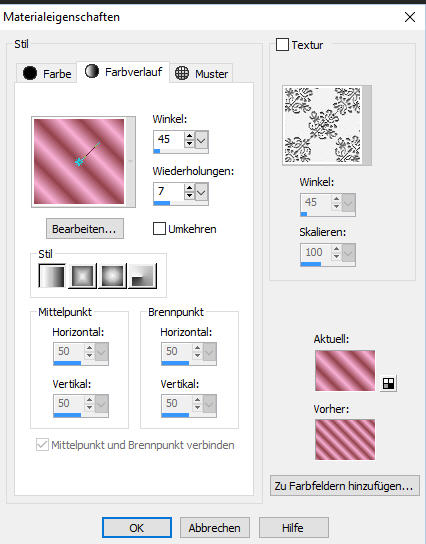Image resolution: width=426 pixels, height=544 pixels.
Task: Click the Farbverlauf gradient sphere icon
Action: (92, 71)
